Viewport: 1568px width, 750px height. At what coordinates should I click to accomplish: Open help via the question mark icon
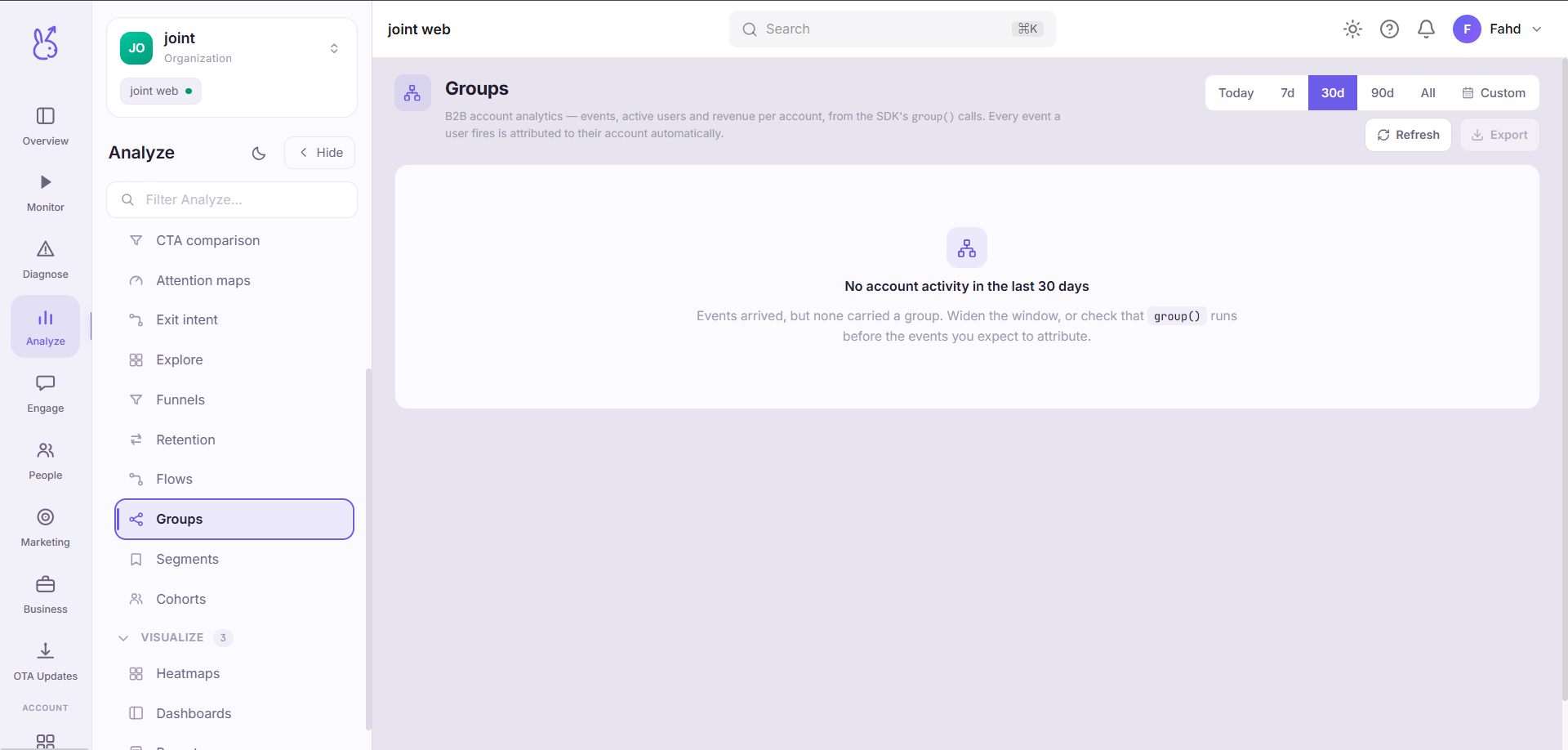1389,29
